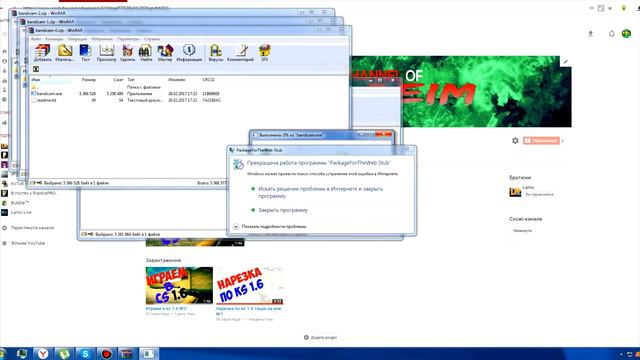Sort by the CRC32 column header

click(x=208, y=80)
